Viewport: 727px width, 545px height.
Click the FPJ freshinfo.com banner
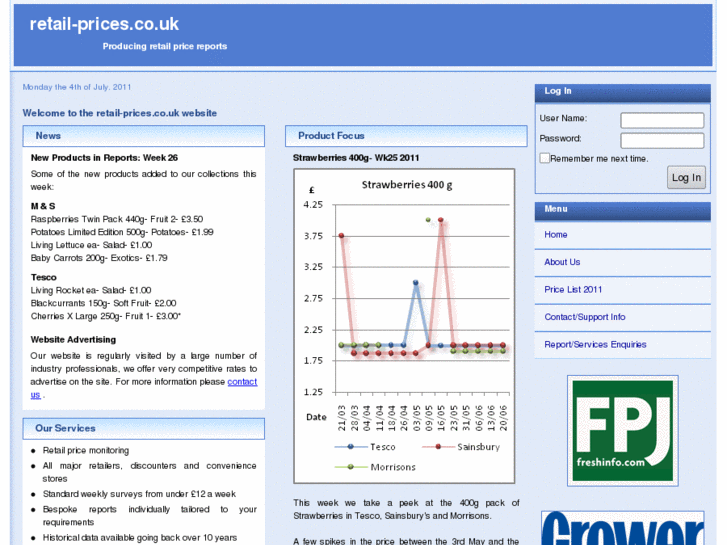click(623, 430)
